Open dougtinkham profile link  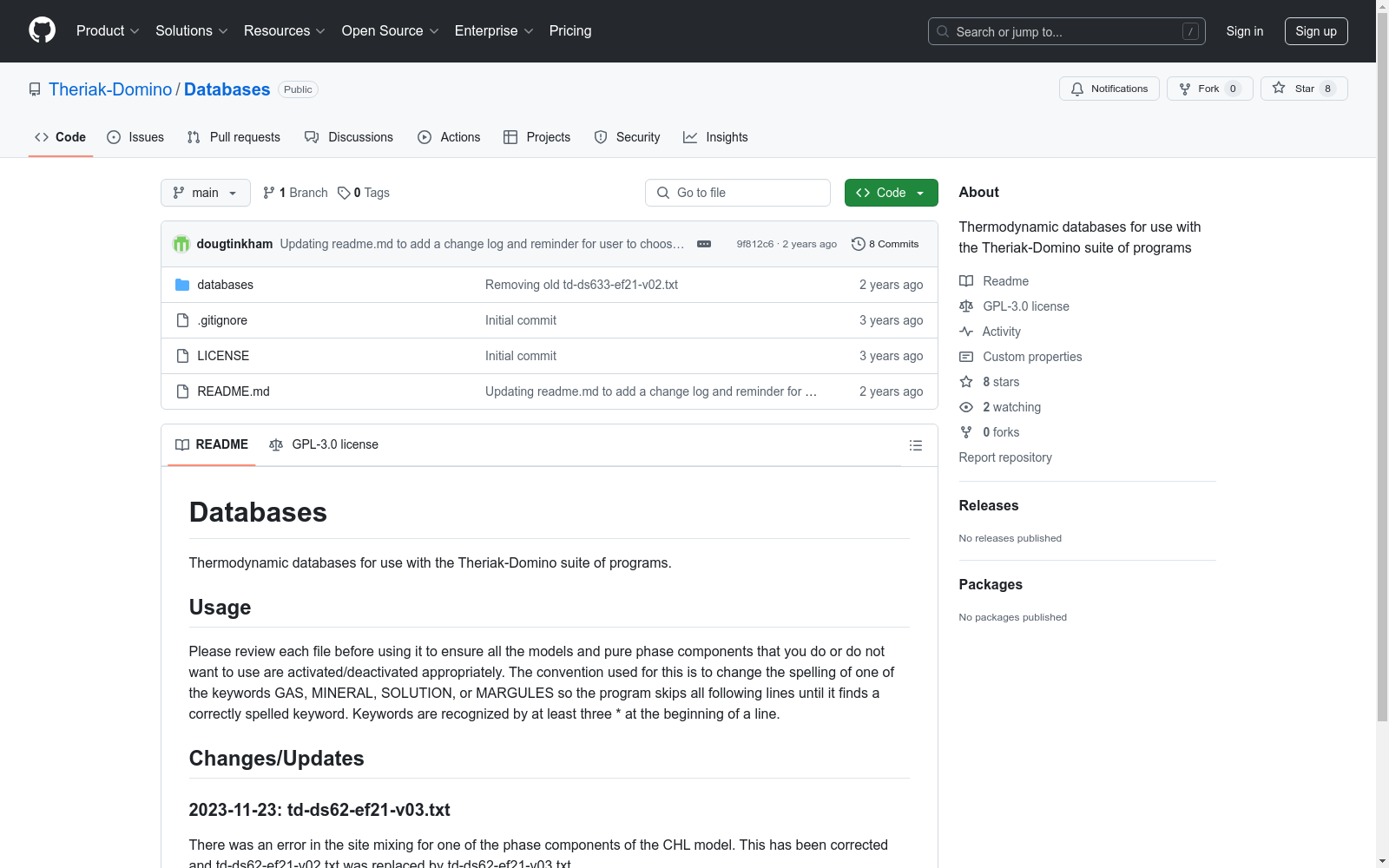pos(234,244)
